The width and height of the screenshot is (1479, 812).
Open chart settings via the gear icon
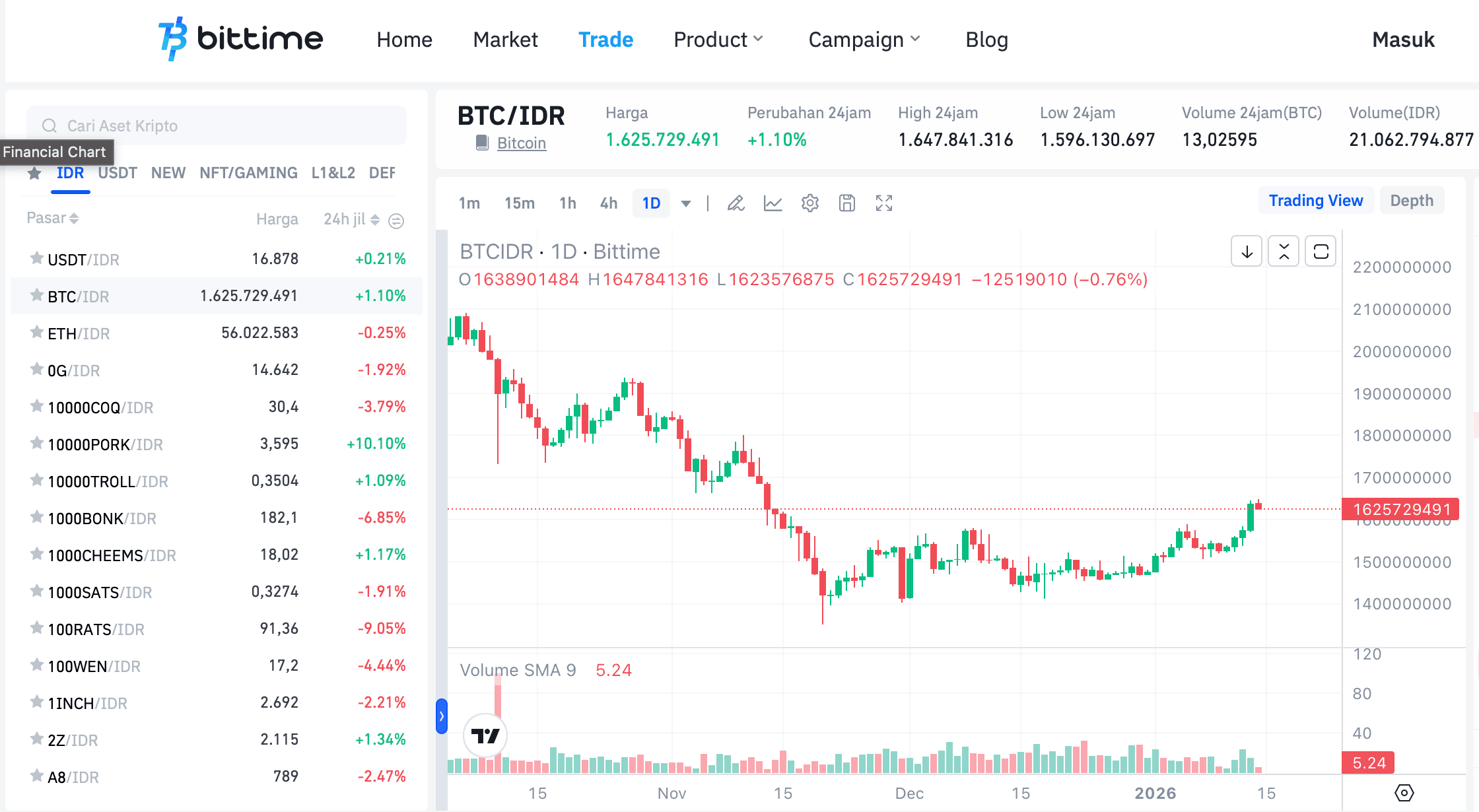[x=809, y=203]
